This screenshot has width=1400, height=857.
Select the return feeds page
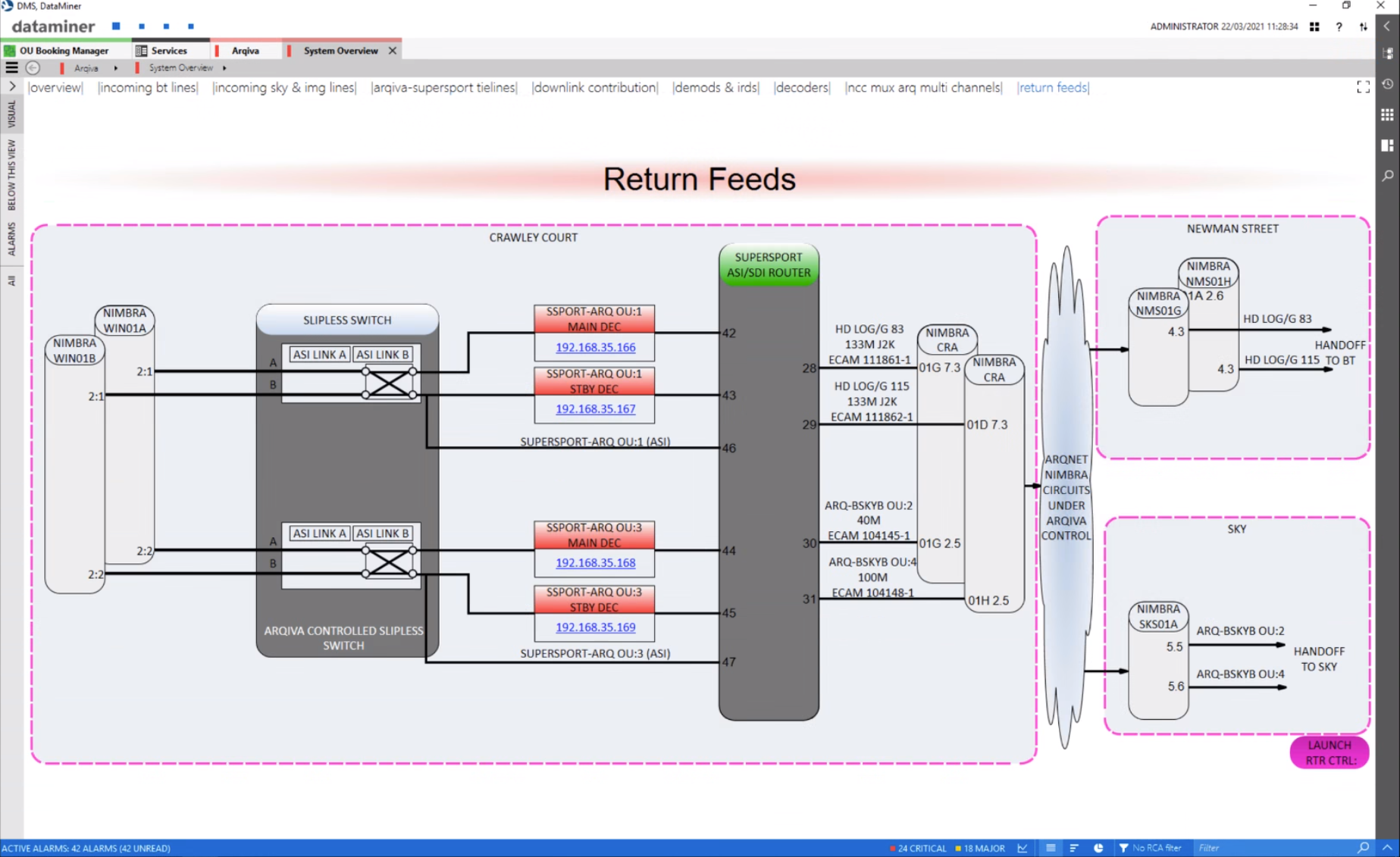[1053, 87]
